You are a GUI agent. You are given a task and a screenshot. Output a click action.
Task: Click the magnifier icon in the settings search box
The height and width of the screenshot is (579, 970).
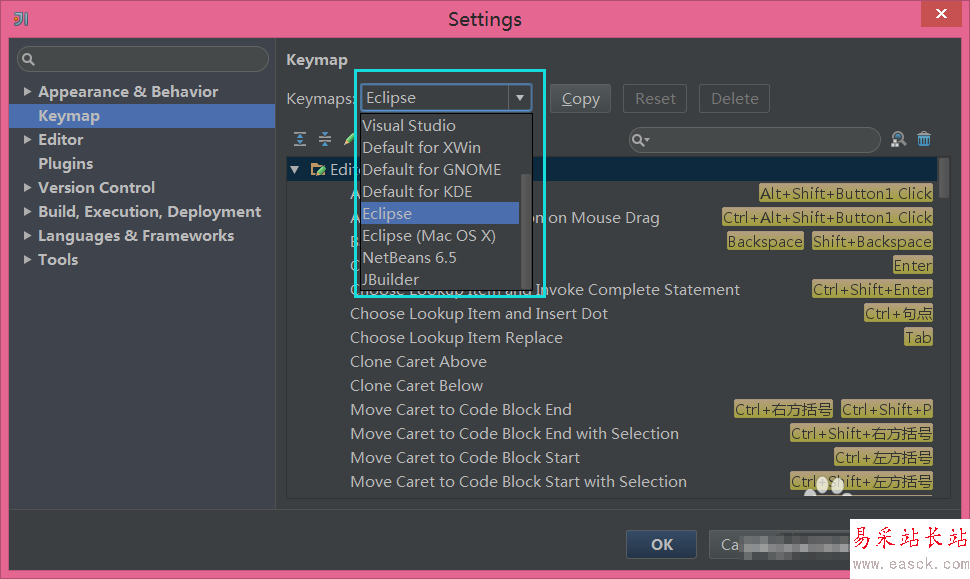pyautogui.click(x=28, y=59)
